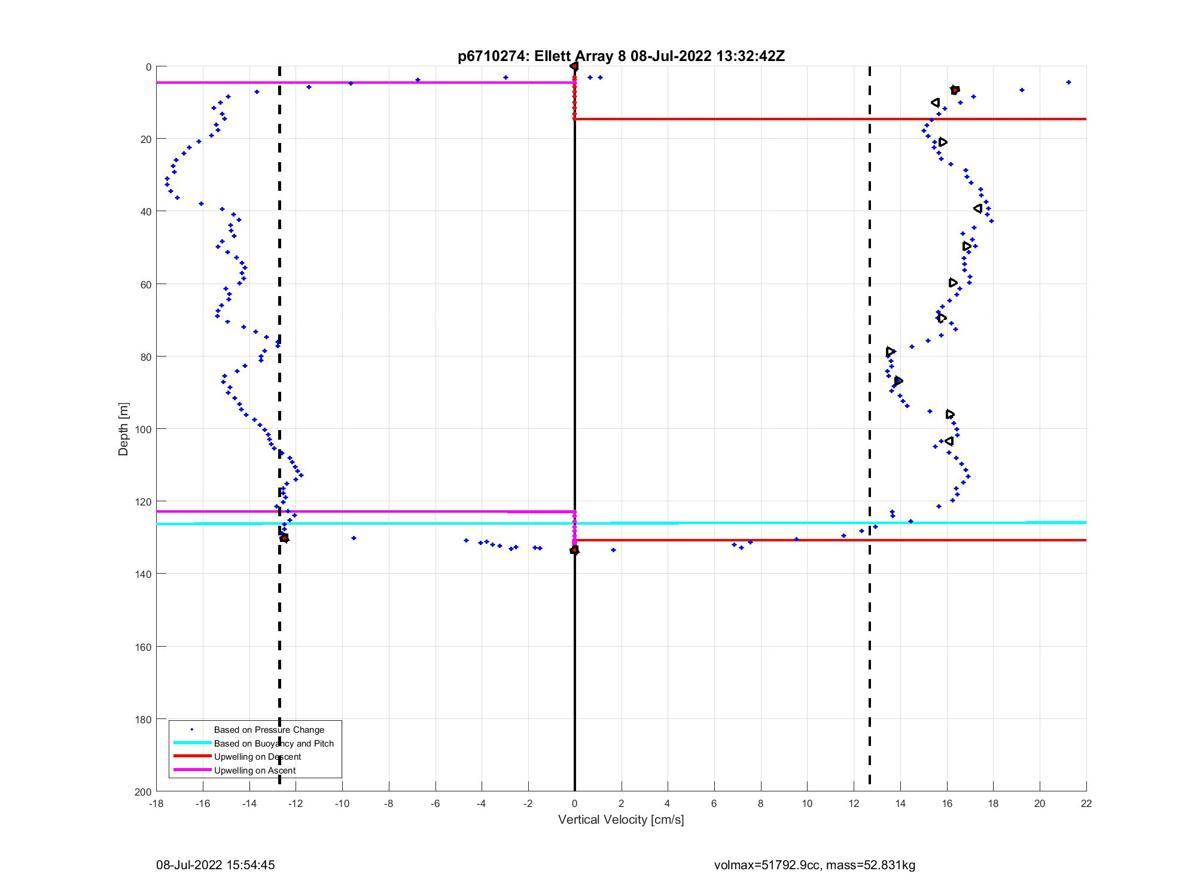The height and width of the screenshot is (889, 1200).
Task: Click legend entry 'Upwelling on Descent'
Action: click(257, 757)
